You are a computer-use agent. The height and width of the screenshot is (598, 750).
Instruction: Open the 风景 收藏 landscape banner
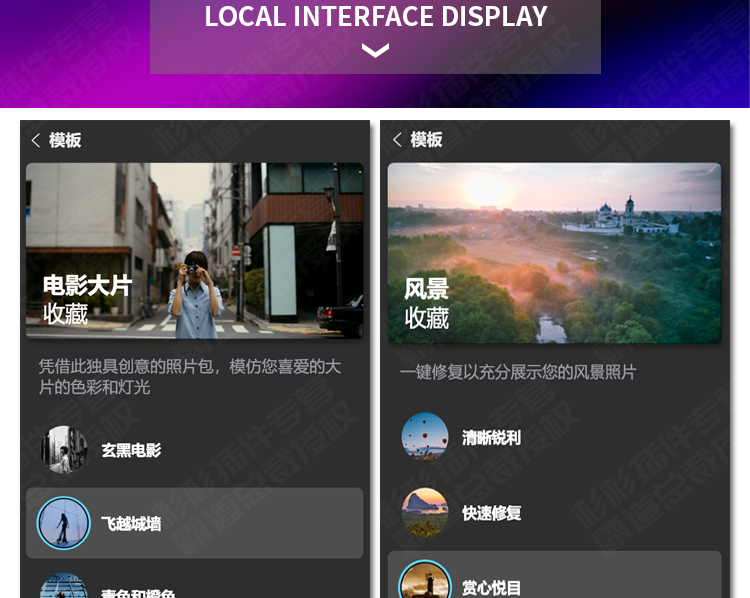[554, 253]
